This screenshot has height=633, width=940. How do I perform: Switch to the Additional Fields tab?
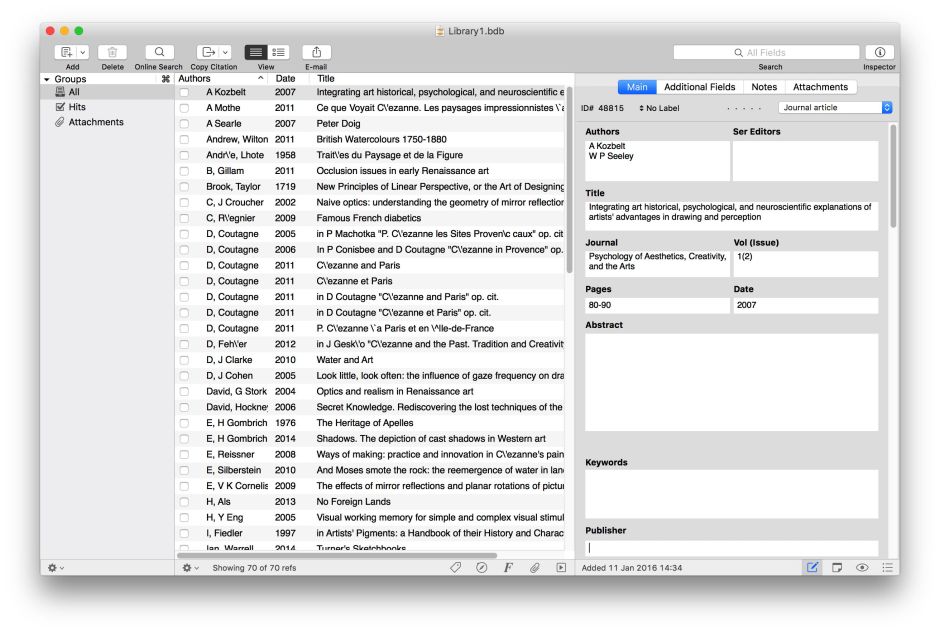coord(699,87)
